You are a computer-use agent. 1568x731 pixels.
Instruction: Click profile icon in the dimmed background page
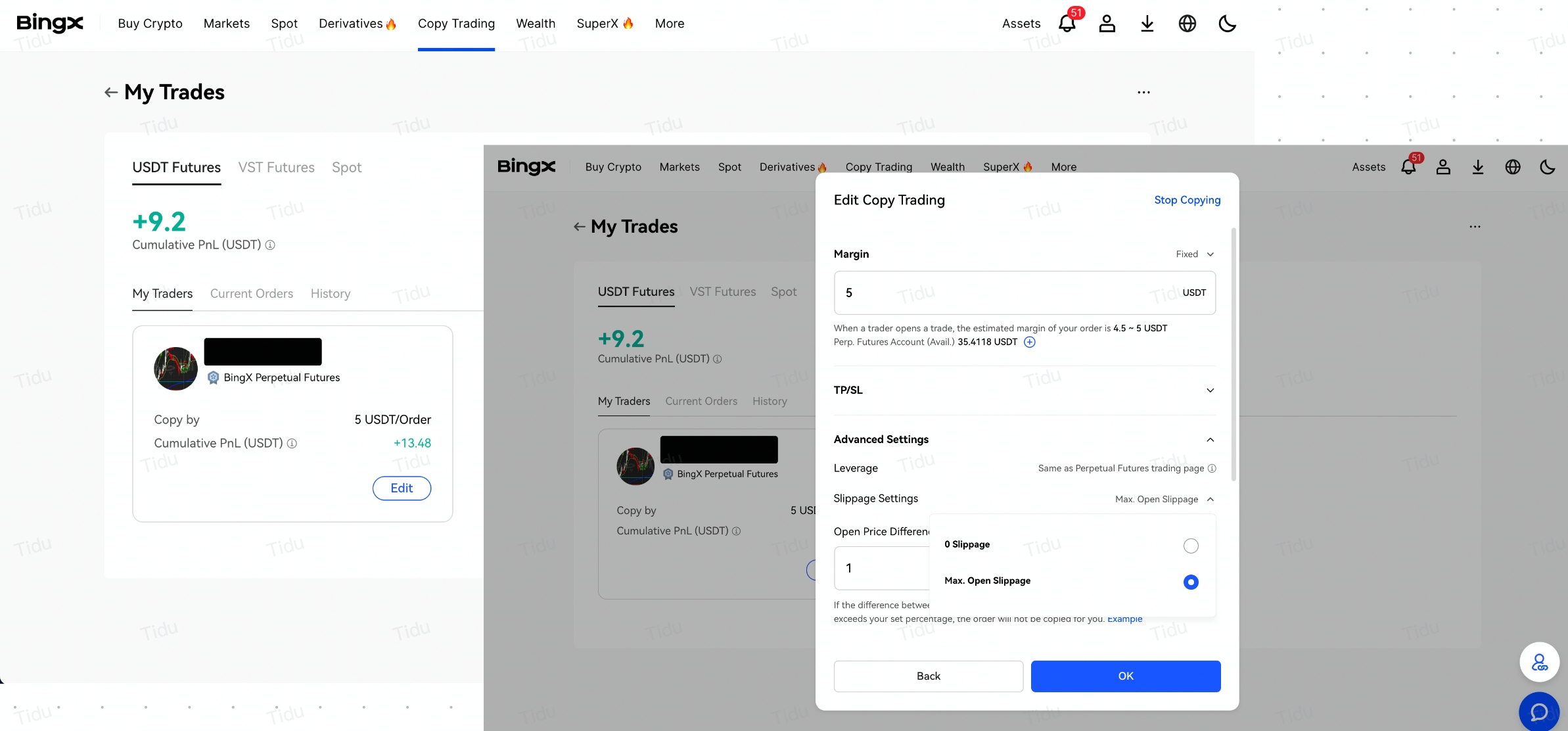1443,167
